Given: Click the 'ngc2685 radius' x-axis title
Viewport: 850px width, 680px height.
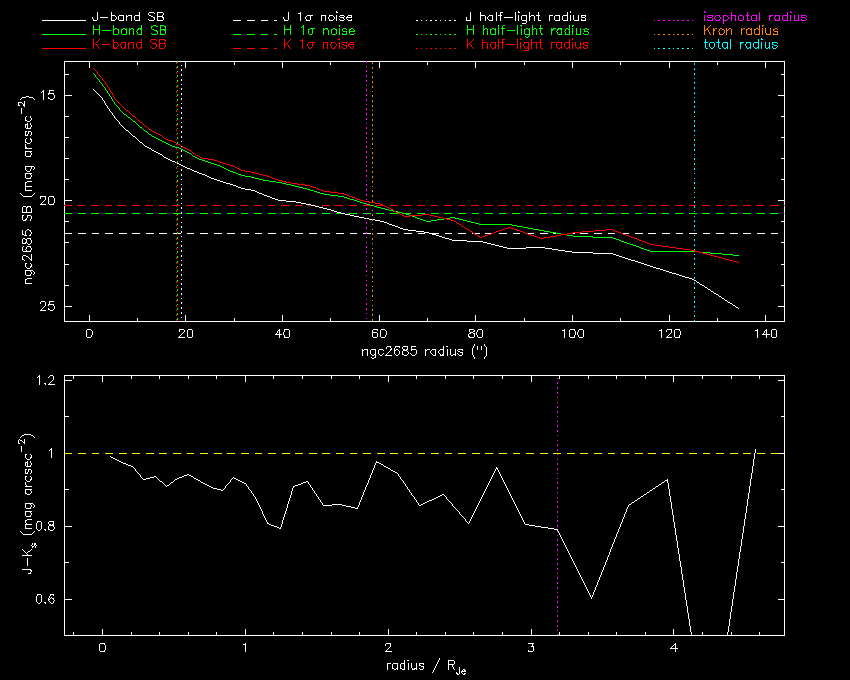Looking at the screenshot, I should pyautogui.click(x=424, y=353).
